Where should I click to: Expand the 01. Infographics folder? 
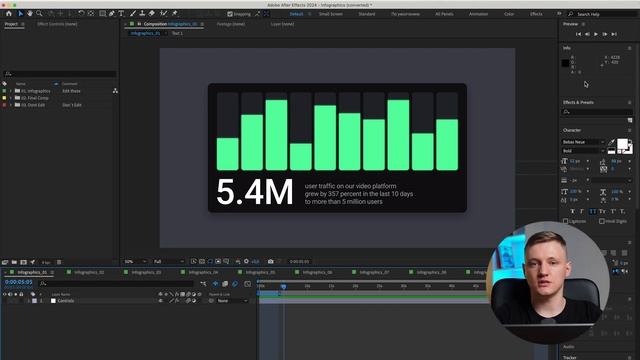coord(11,91)
